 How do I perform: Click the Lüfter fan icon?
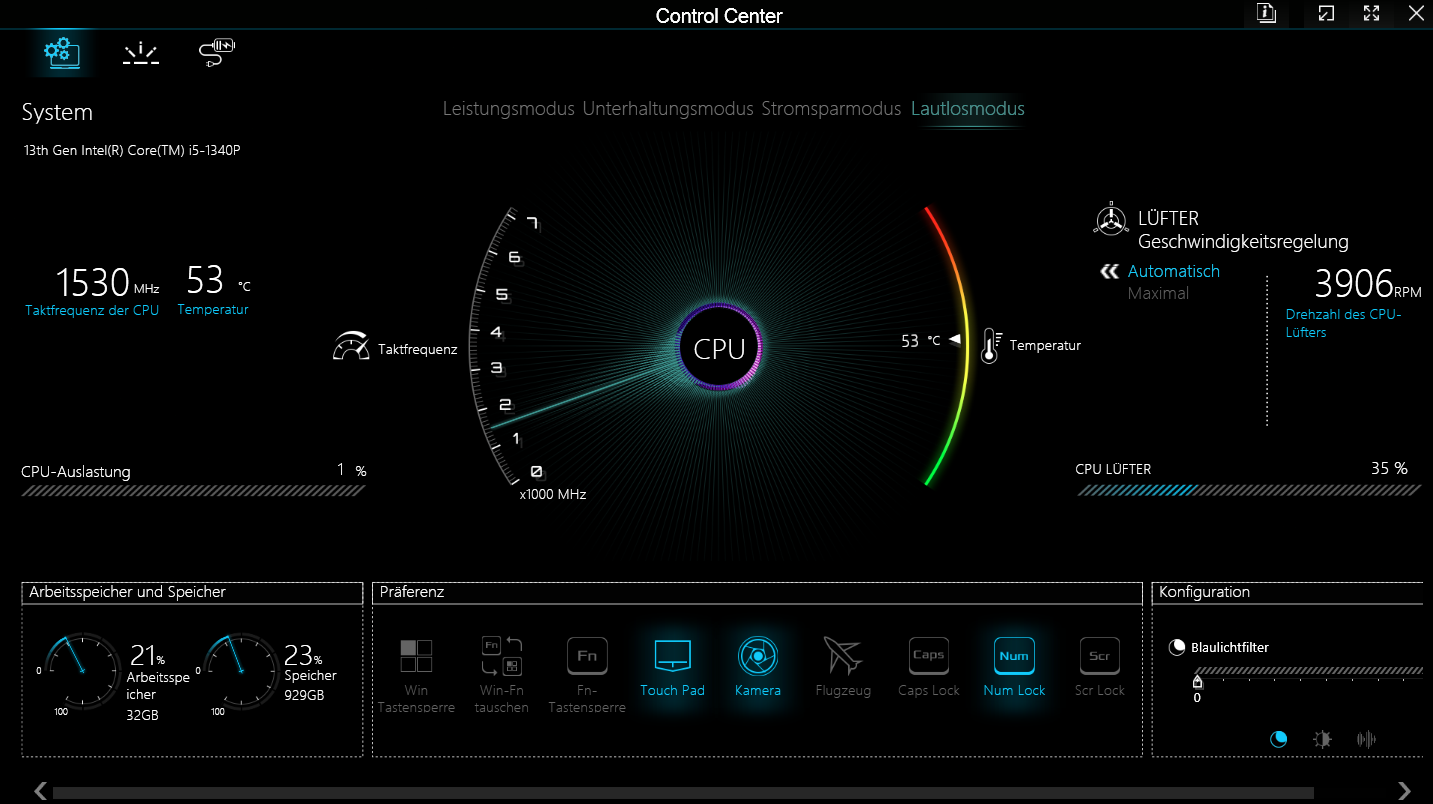click(x=1111, y=220)
